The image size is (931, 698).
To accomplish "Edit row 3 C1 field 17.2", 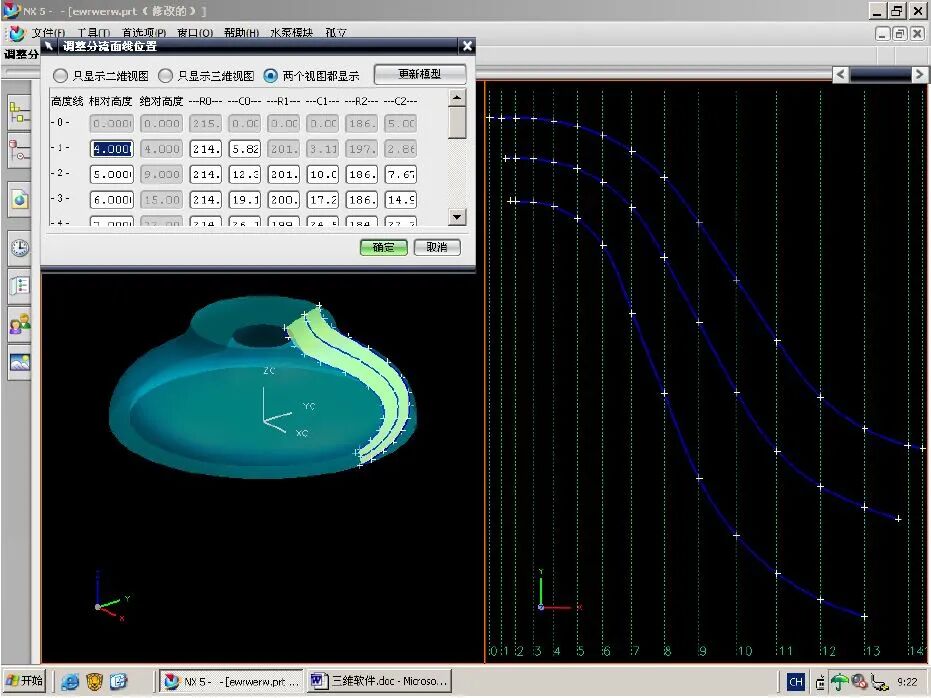I will 323,200.
